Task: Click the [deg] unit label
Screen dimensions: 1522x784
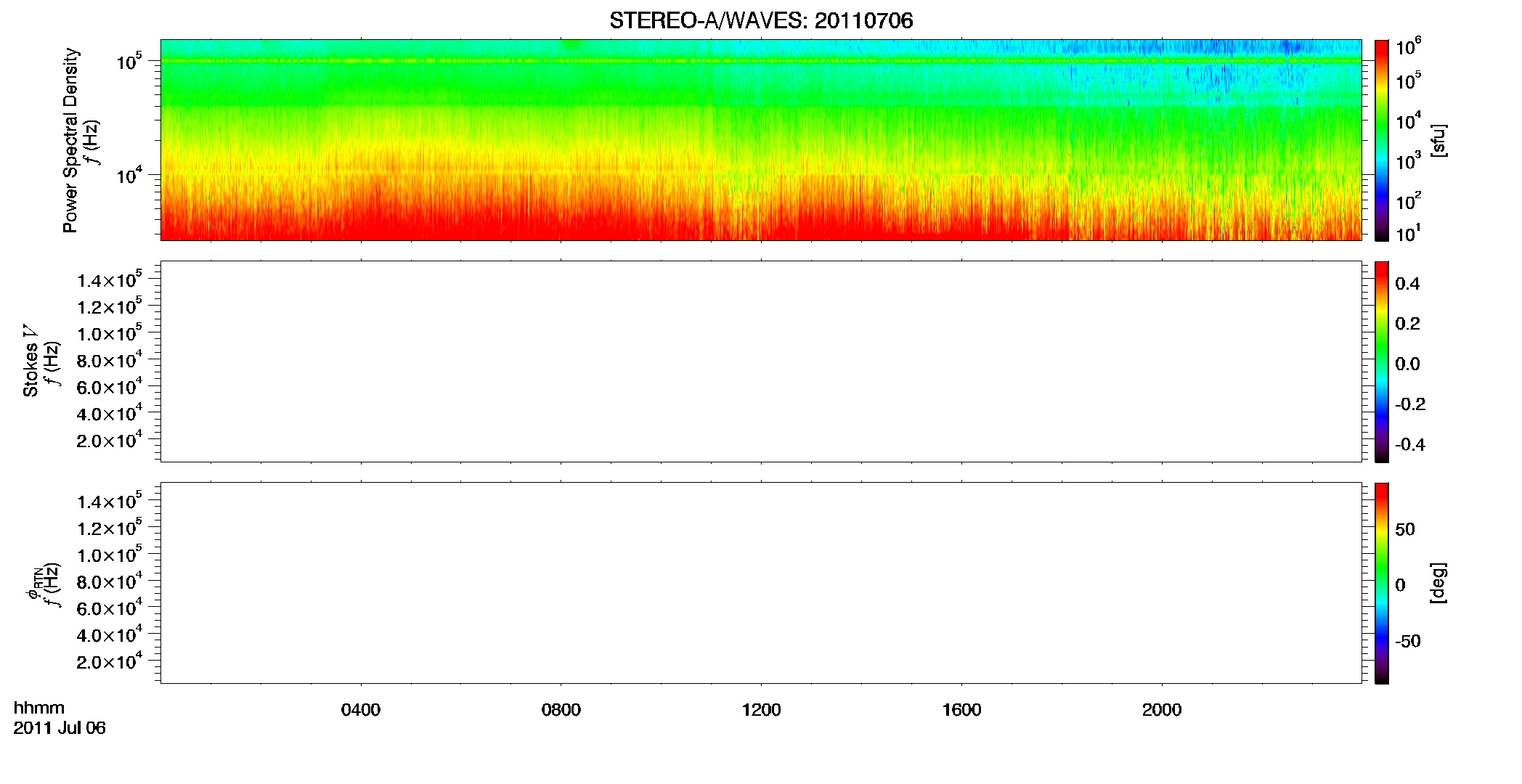Action: pyautogui.click(x=1438, y=583)
